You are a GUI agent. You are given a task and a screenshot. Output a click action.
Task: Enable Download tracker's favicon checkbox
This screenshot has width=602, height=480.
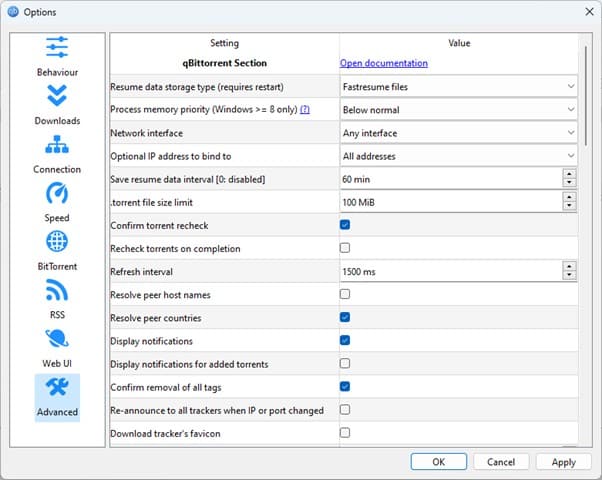(x=345, y=433)
